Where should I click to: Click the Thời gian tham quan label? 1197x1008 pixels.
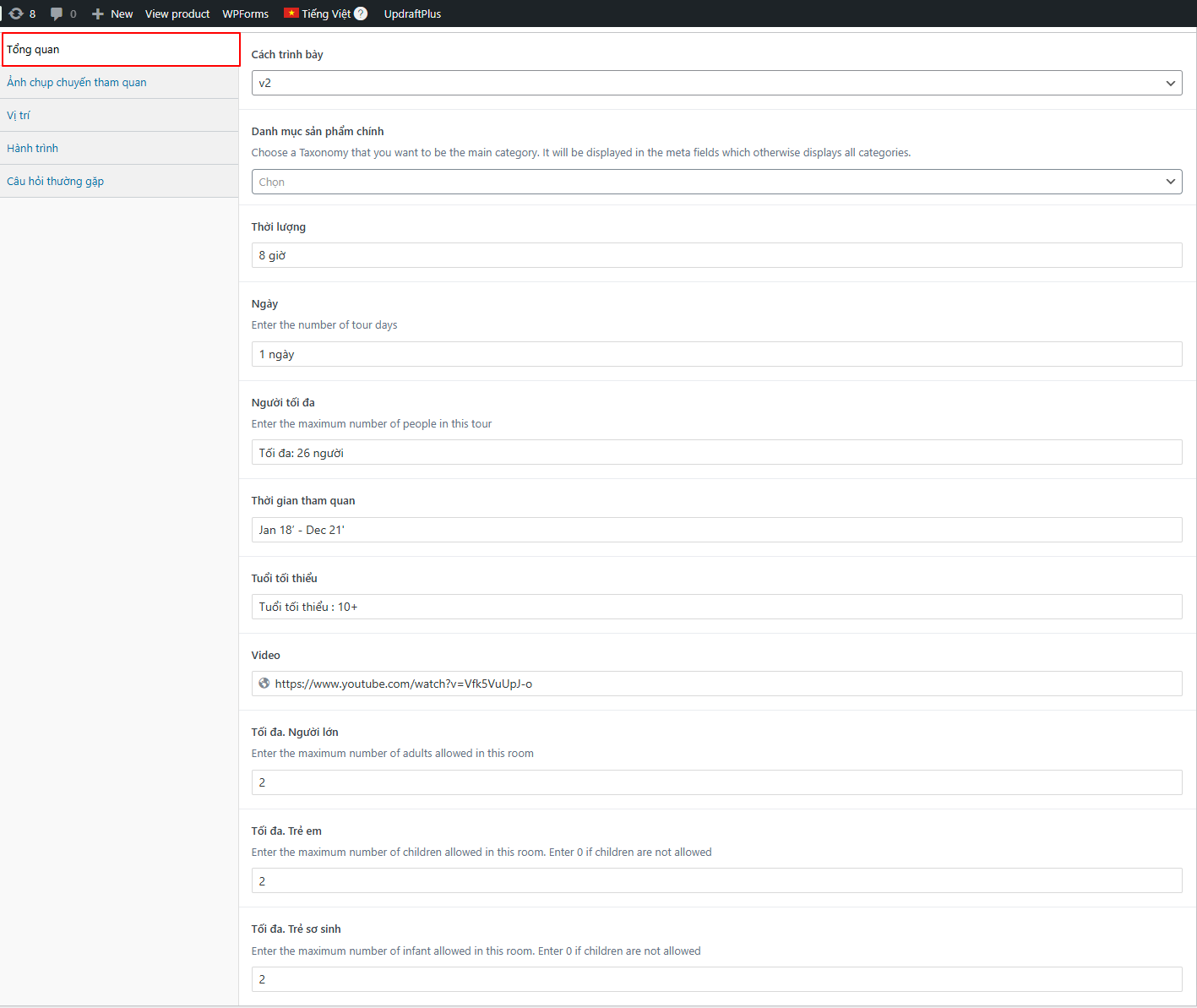[303, 500]
